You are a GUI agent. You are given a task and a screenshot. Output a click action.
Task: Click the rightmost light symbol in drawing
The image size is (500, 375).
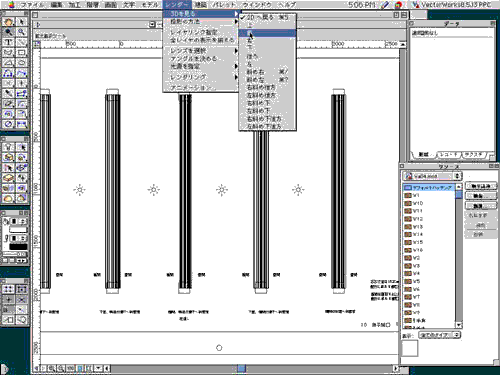298,190
